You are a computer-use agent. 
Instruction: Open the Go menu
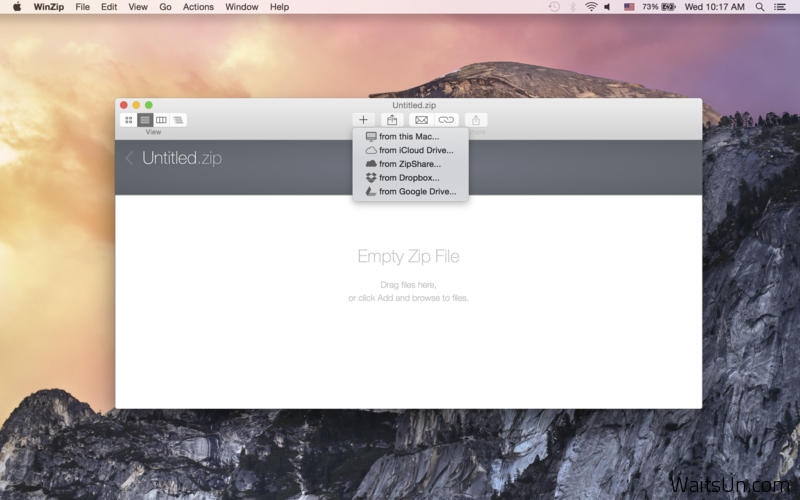(165, 7)
